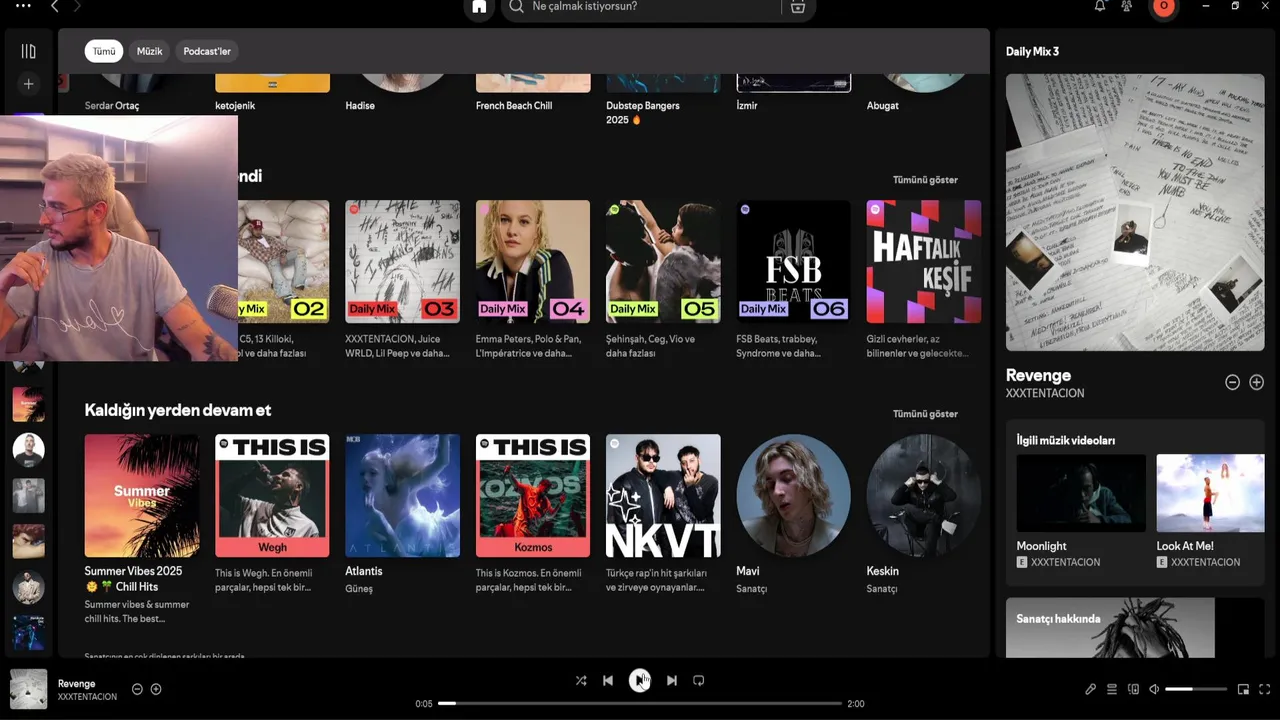Screen dimensions: 1280x720
Task: Skip to the next track
Action: (672, 681)
